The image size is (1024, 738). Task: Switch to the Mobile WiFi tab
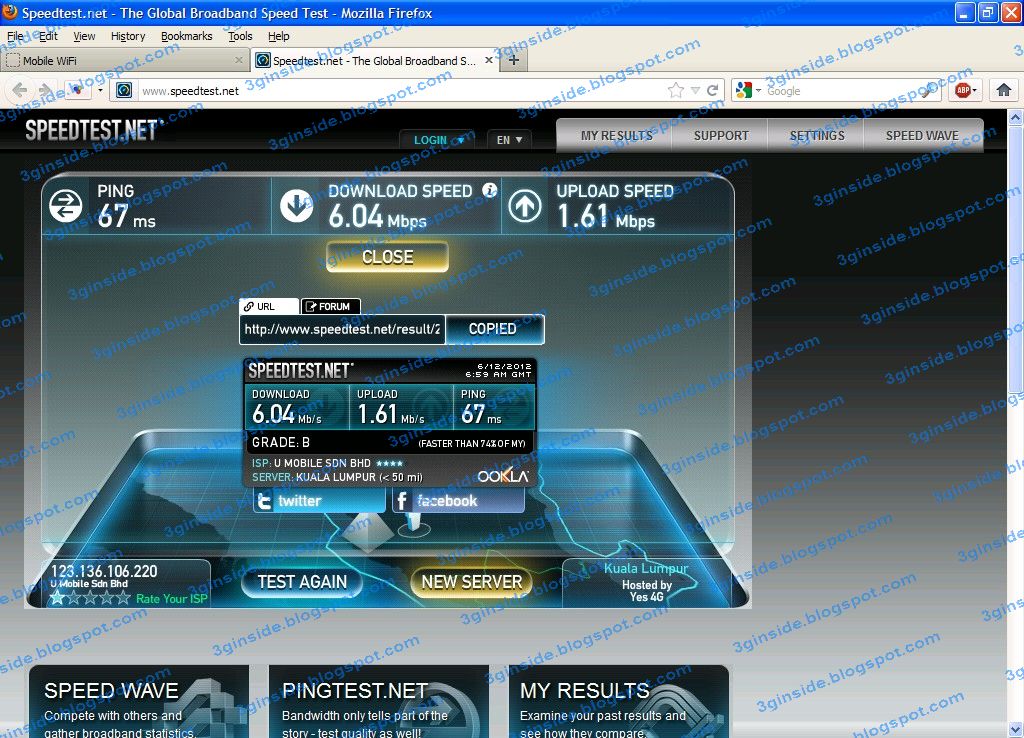(124, 60)
